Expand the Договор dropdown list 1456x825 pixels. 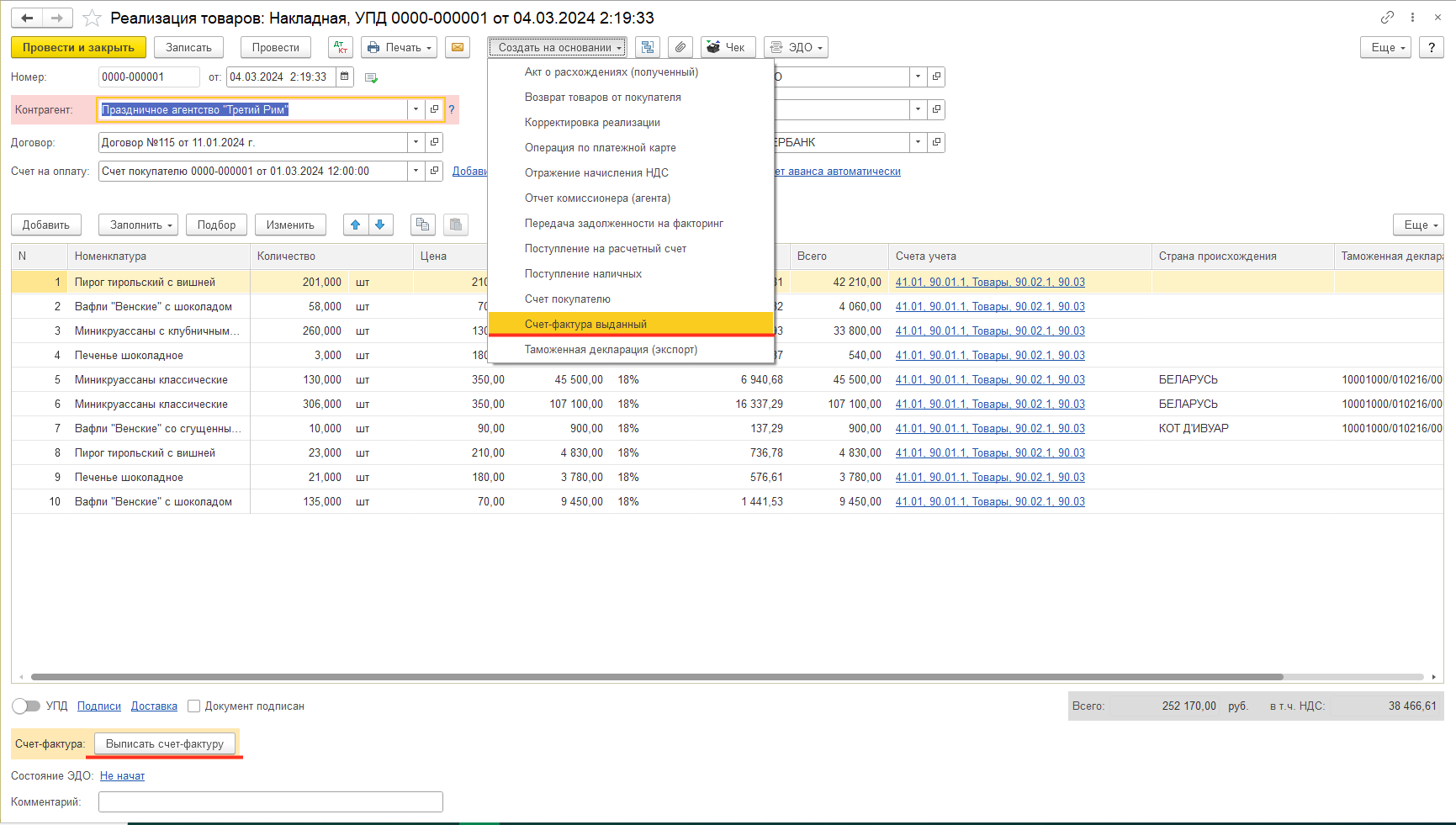[416, 142]
